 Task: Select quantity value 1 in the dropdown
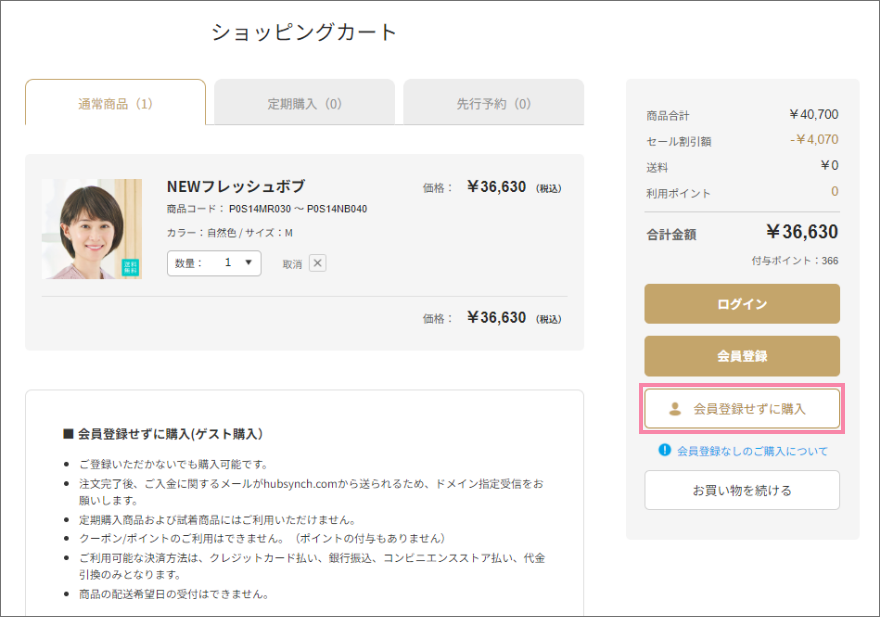tap(228, 263)
